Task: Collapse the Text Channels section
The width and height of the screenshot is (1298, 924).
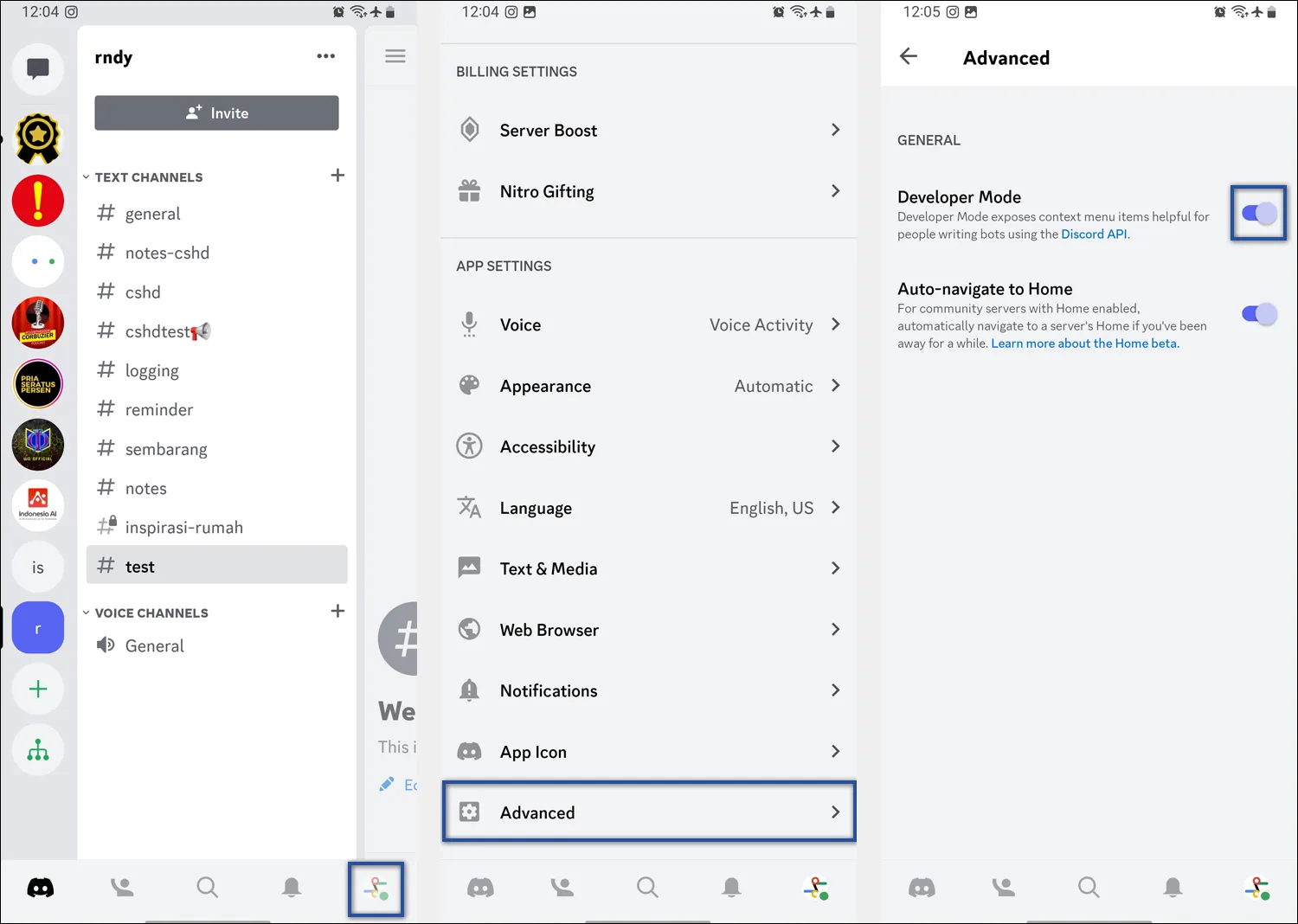Action: tap(86, 176)
